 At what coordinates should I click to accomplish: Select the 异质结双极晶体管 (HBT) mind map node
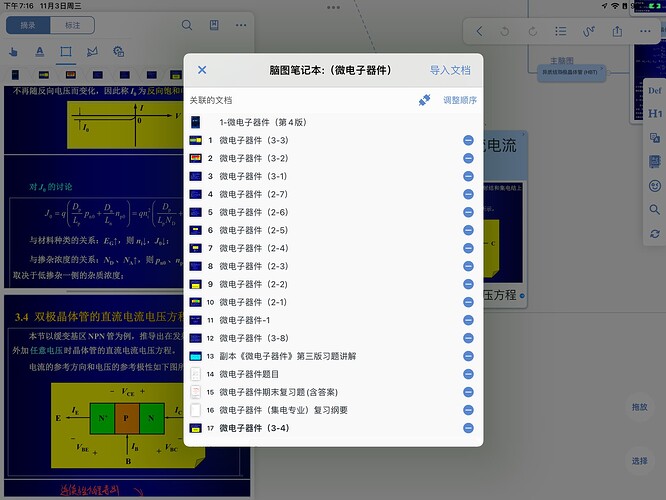click(570, 72)
